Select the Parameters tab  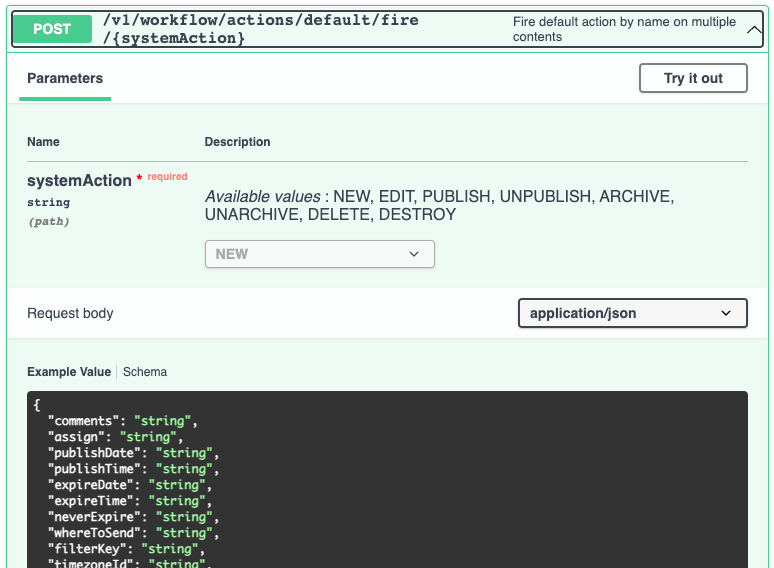click(x=65, y=78)
